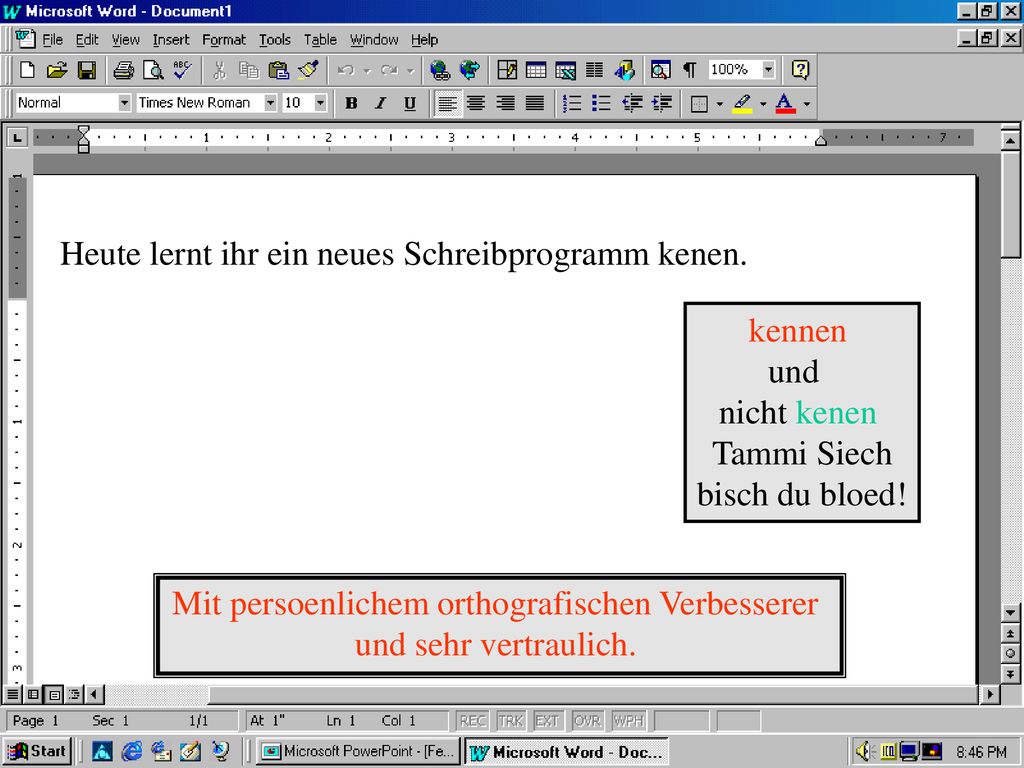Open font size dropdown
Viewport: 1024px width, 768px height.
tap(320, 103)
